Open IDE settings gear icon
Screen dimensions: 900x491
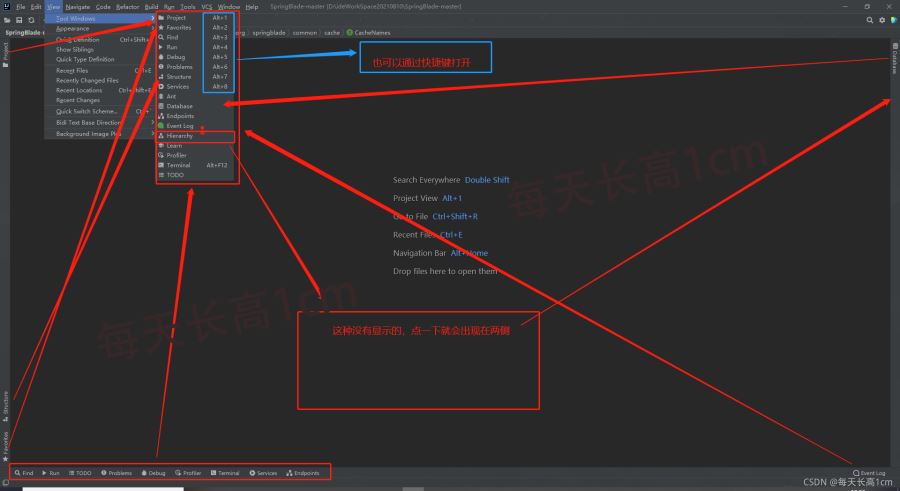[x=881, y=19]
